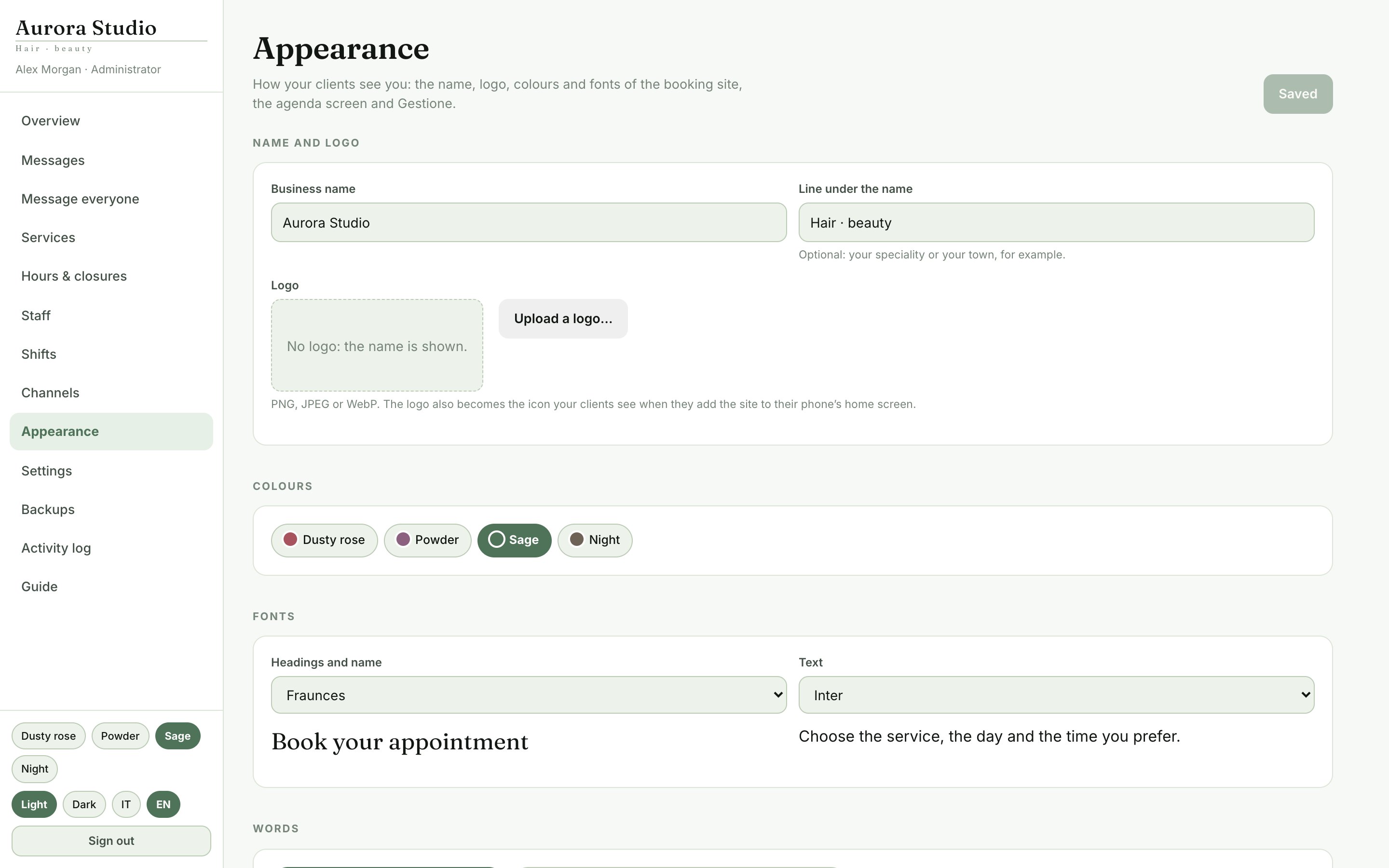
Task: Open the Text font dropdown showing Inter
Action: click(1056, 694)
